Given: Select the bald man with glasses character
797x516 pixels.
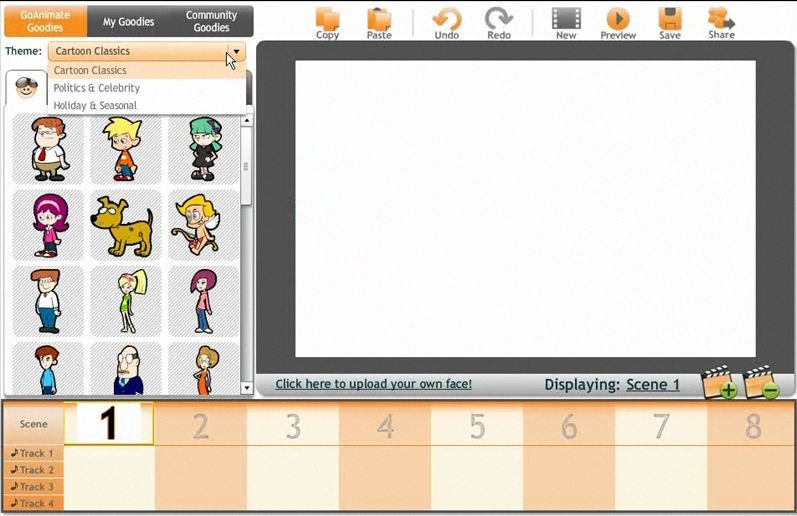Looking at the screenshot, I should (x=126, y=369).
